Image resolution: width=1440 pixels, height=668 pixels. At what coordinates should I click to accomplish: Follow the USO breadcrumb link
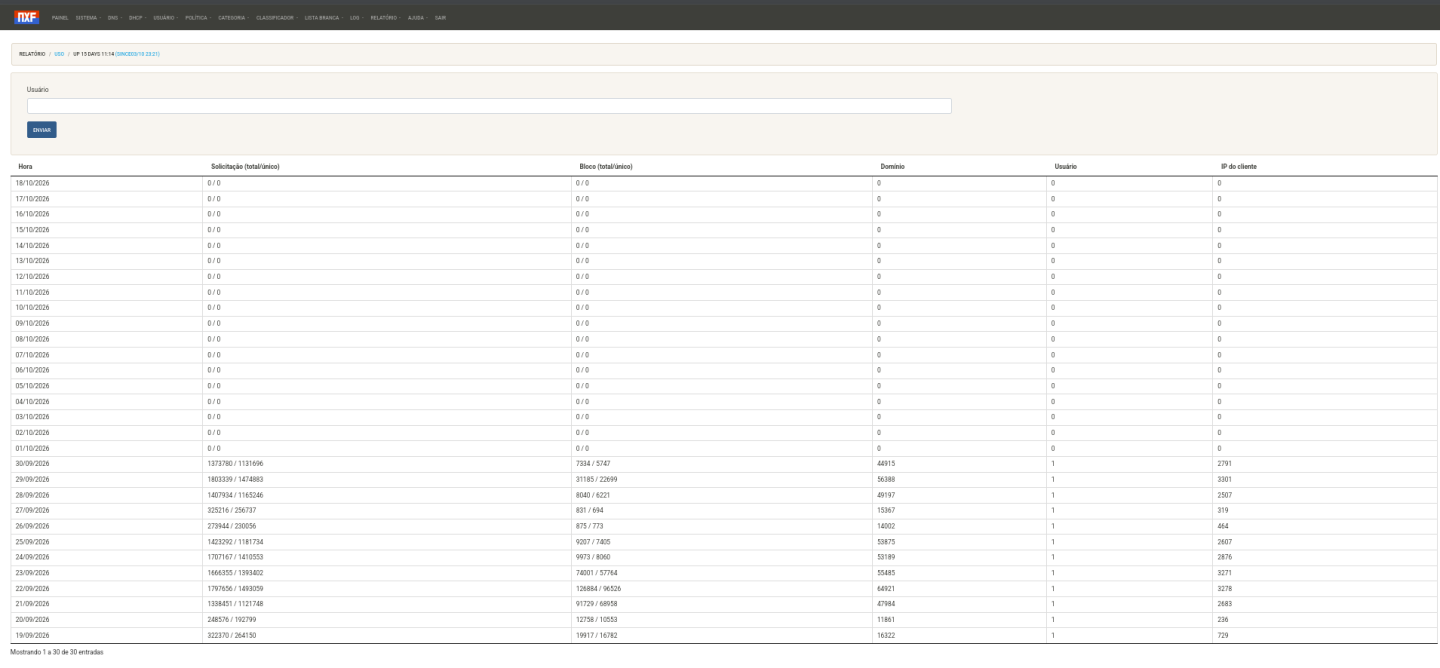[x=59, y=54]
